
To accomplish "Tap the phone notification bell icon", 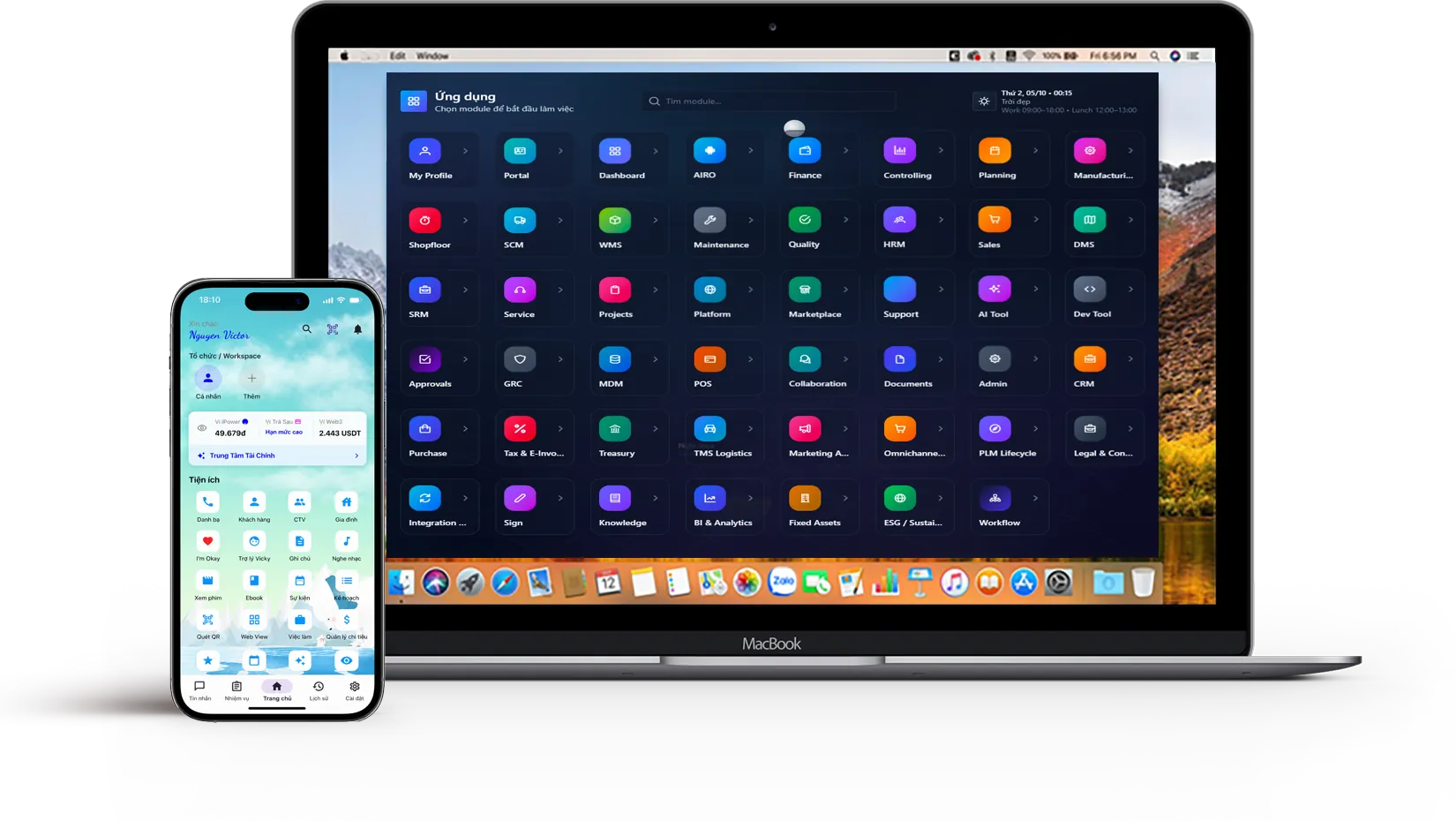I will pos(357,329).
